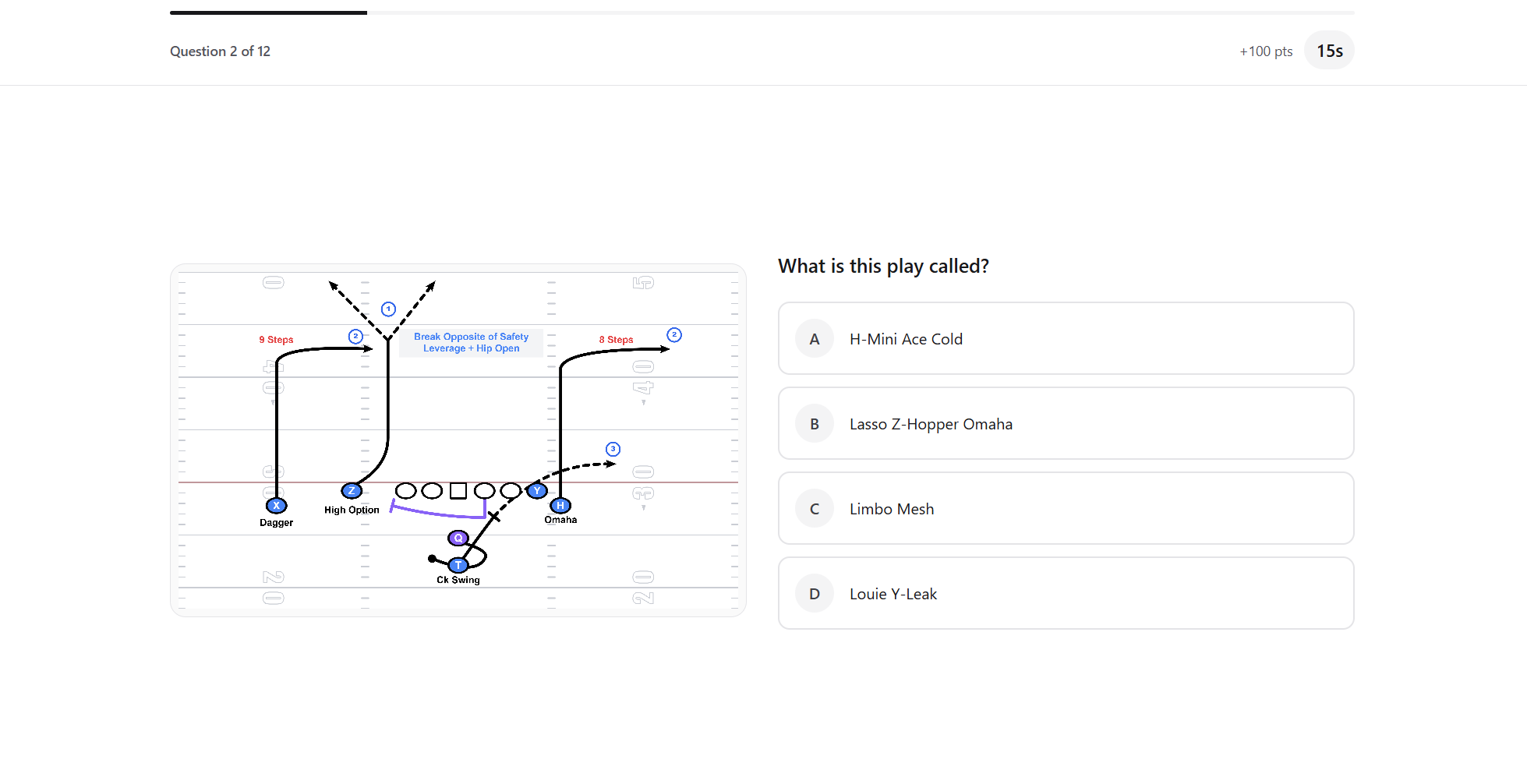Choose answer B, Lasso Z-Hopper Omaha
1527x784 pixels.
(x=1065, y=424)
